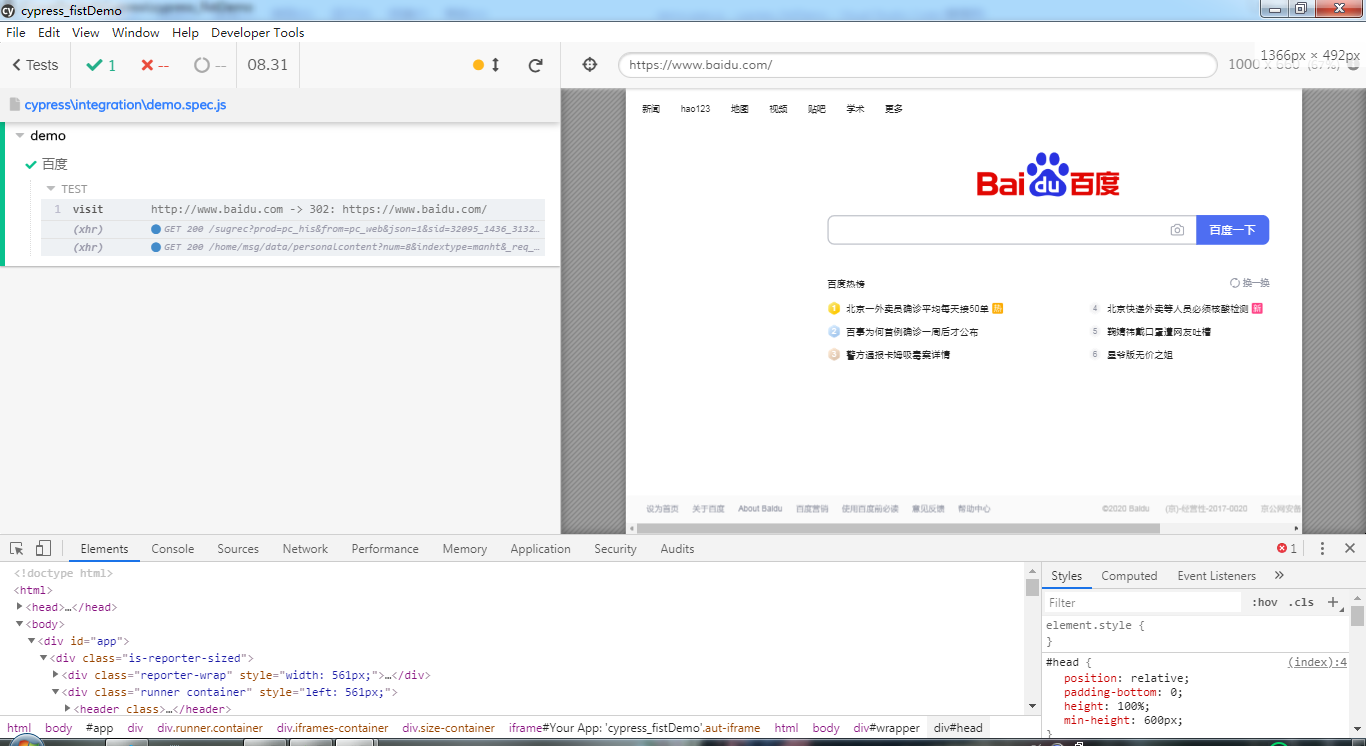Viewport: 1366px width, 746px height.
Task: Expand the head element node
Action: click(x=20, y=607)
